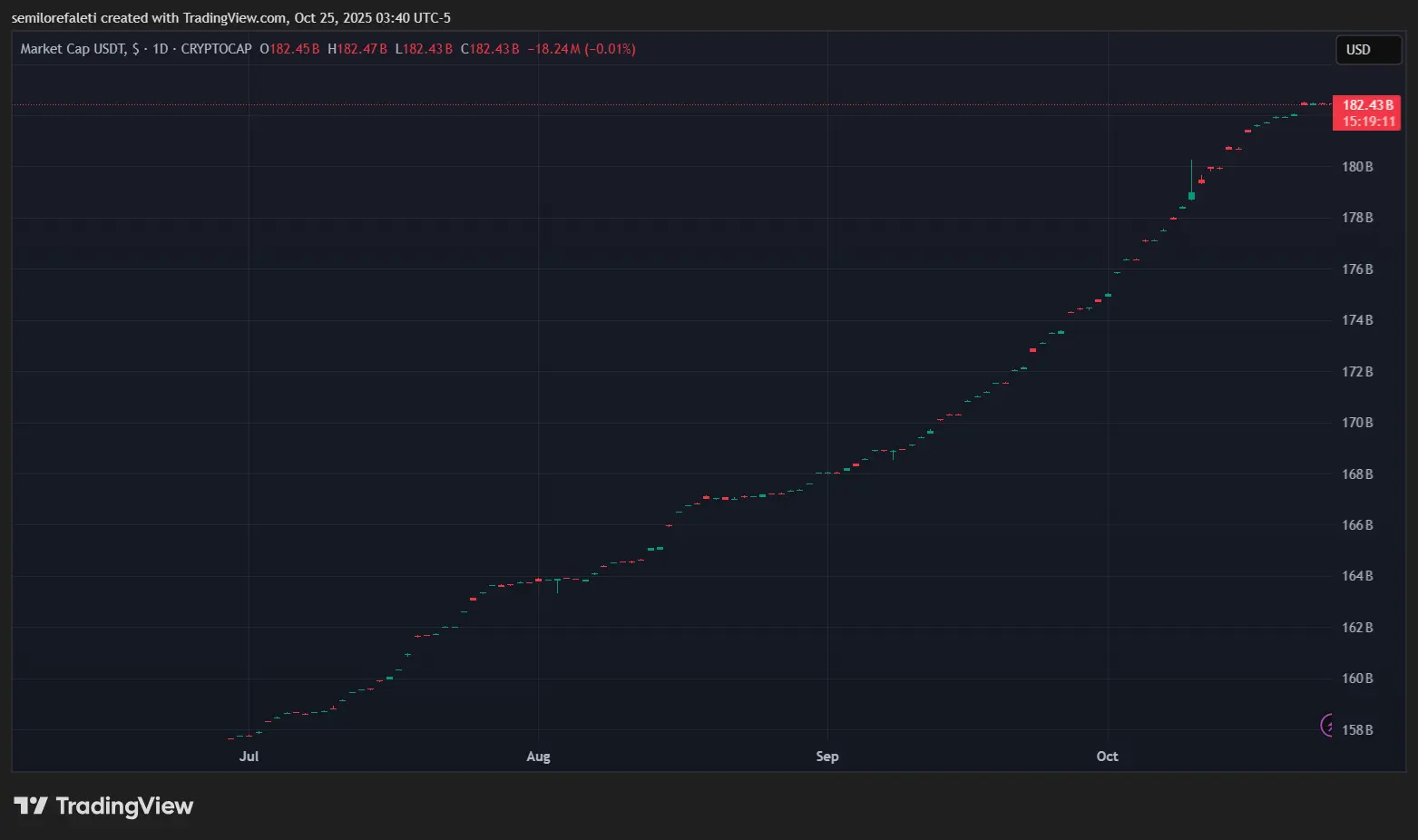Click the CRYPTOCAP source label
This screenshot has height=840, width=1418.
pos(216,49)
